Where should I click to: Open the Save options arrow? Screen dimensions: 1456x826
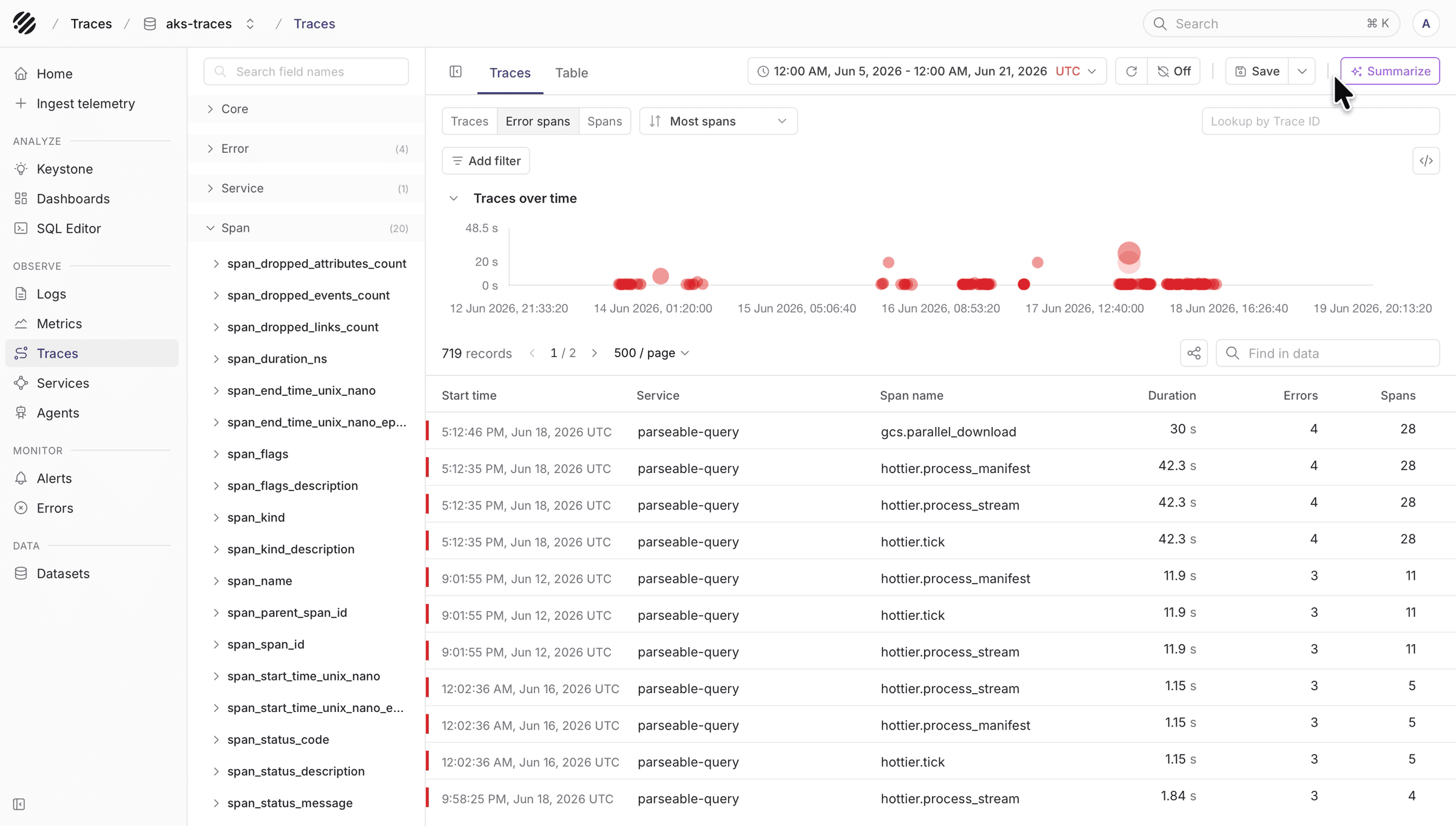click(1302, 72)
